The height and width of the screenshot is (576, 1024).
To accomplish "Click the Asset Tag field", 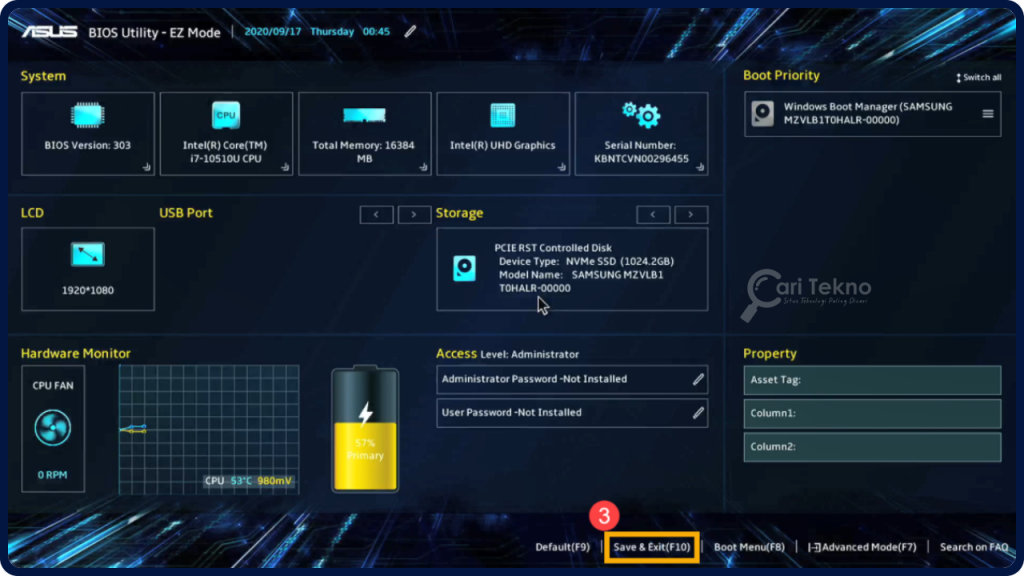I will point(872,380).
